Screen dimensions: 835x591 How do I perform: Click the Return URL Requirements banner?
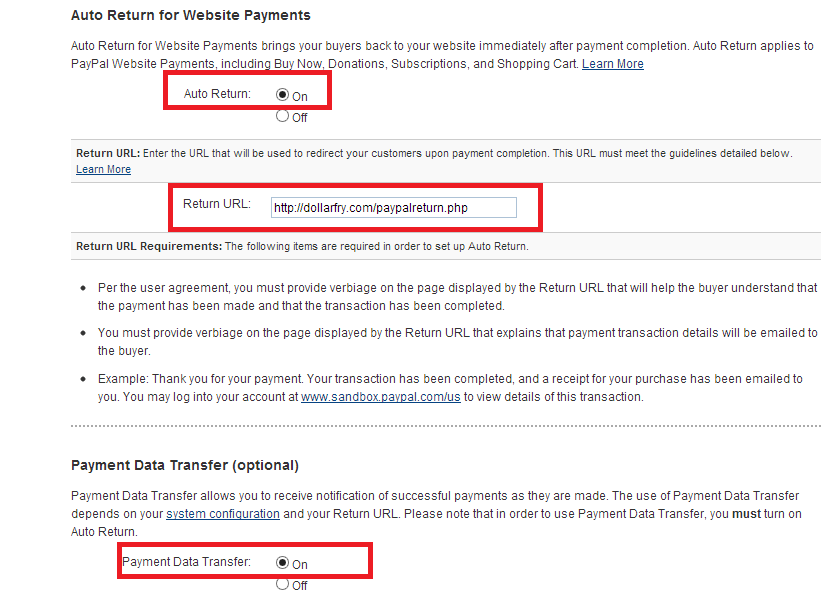(300, 245)
